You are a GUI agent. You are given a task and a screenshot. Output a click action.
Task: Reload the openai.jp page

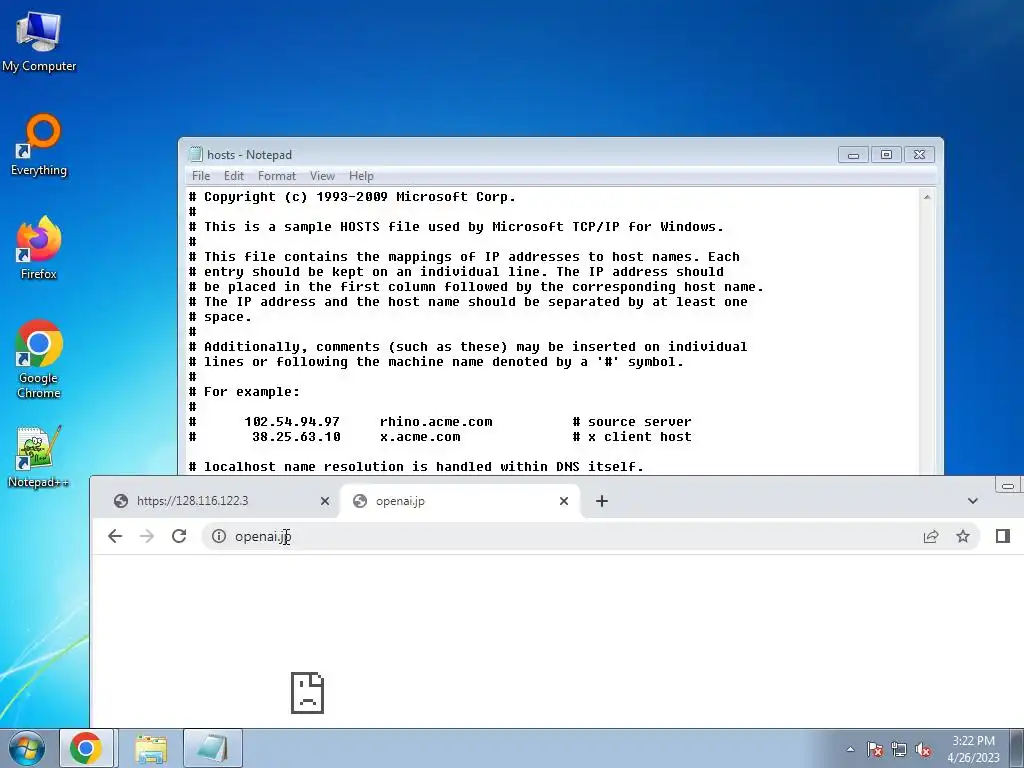pos(179,536)
